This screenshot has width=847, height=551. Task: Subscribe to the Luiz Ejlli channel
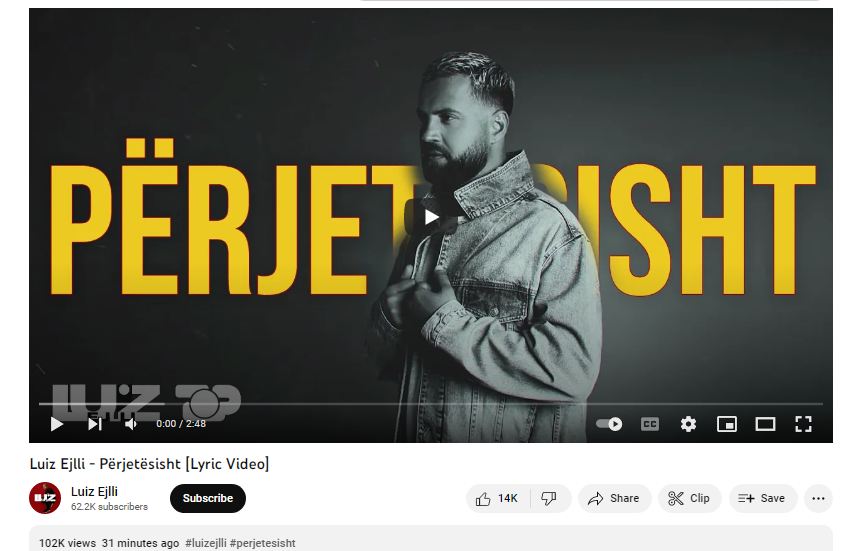click(x=208, y=498)
